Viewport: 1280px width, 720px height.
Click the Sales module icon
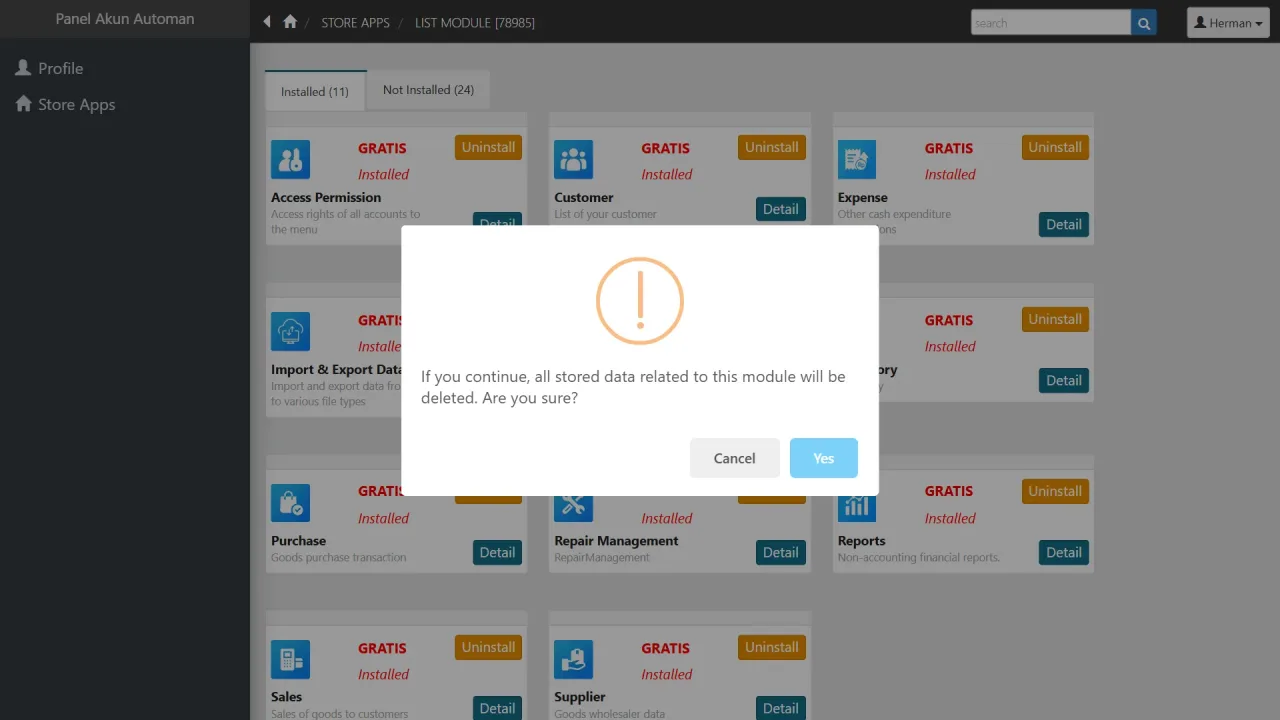click(x=290, y=659)
